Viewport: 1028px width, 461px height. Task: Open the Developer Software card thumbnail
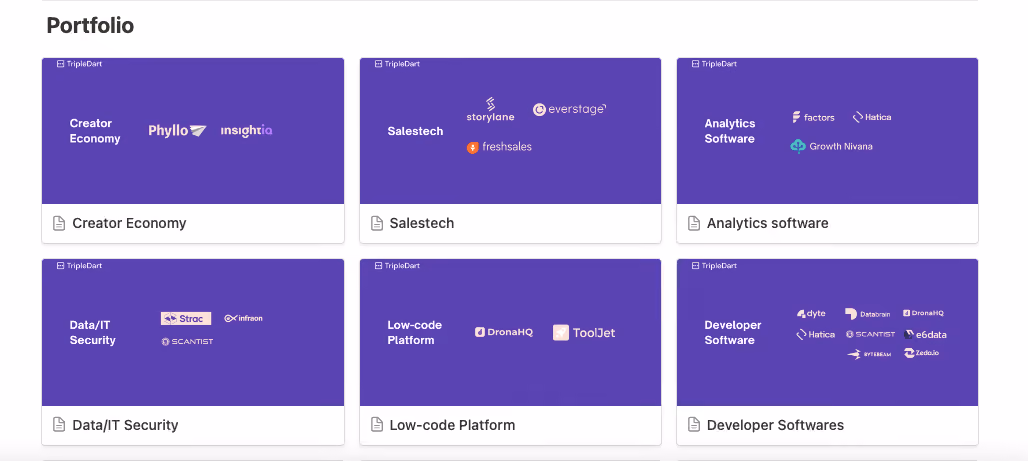point(827,332)
